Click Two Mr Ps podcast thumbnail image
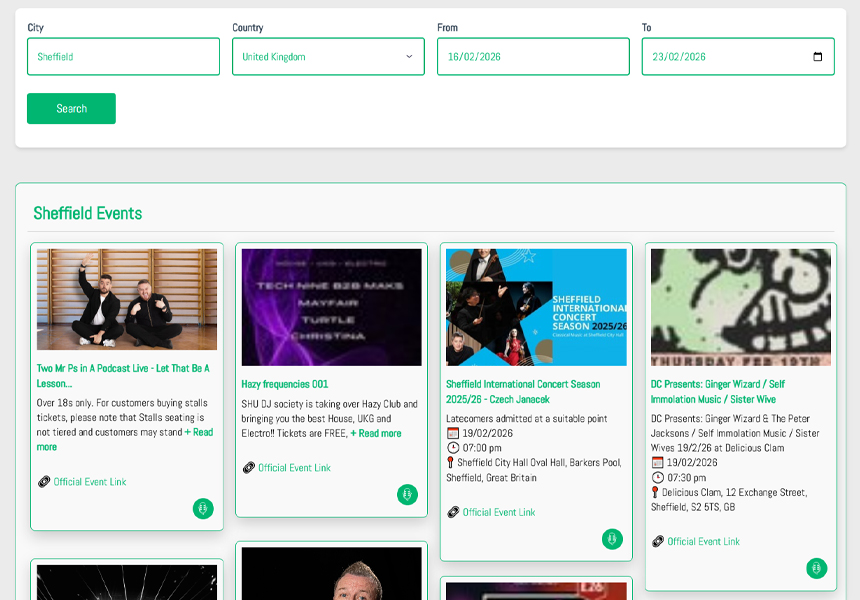 (127, 299)
